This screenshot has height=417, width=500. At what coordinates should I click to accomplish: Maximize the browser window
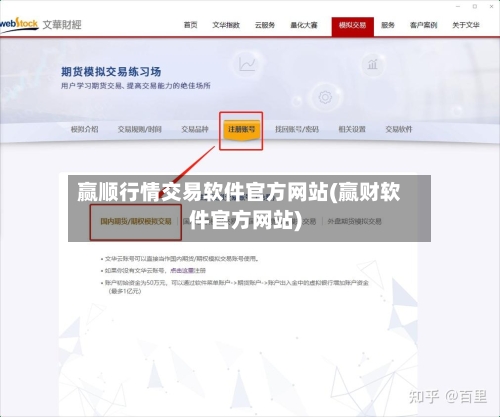coord(475,6)
